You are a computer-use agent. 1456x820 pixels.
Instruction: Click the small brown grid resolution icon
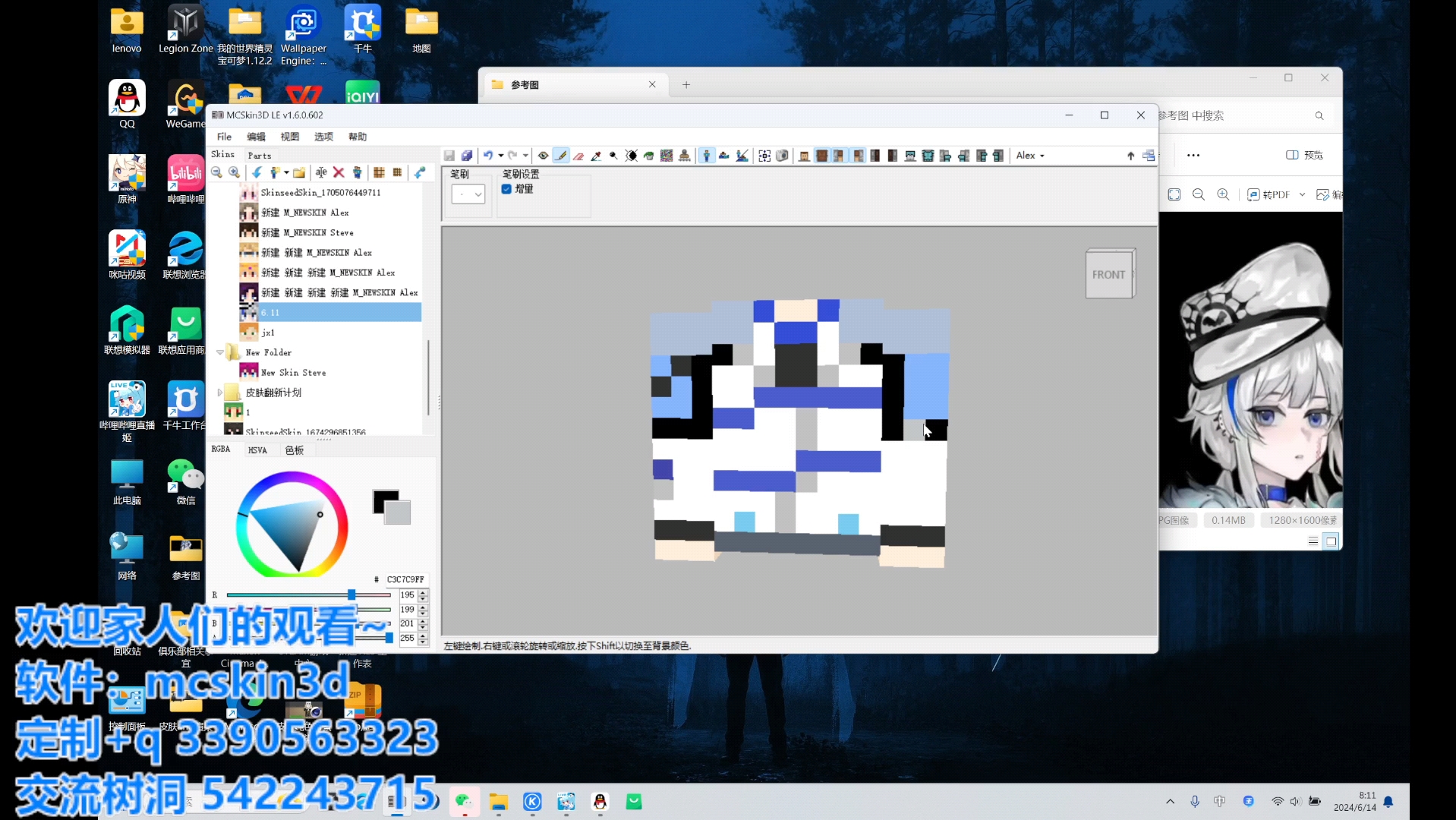397,173
